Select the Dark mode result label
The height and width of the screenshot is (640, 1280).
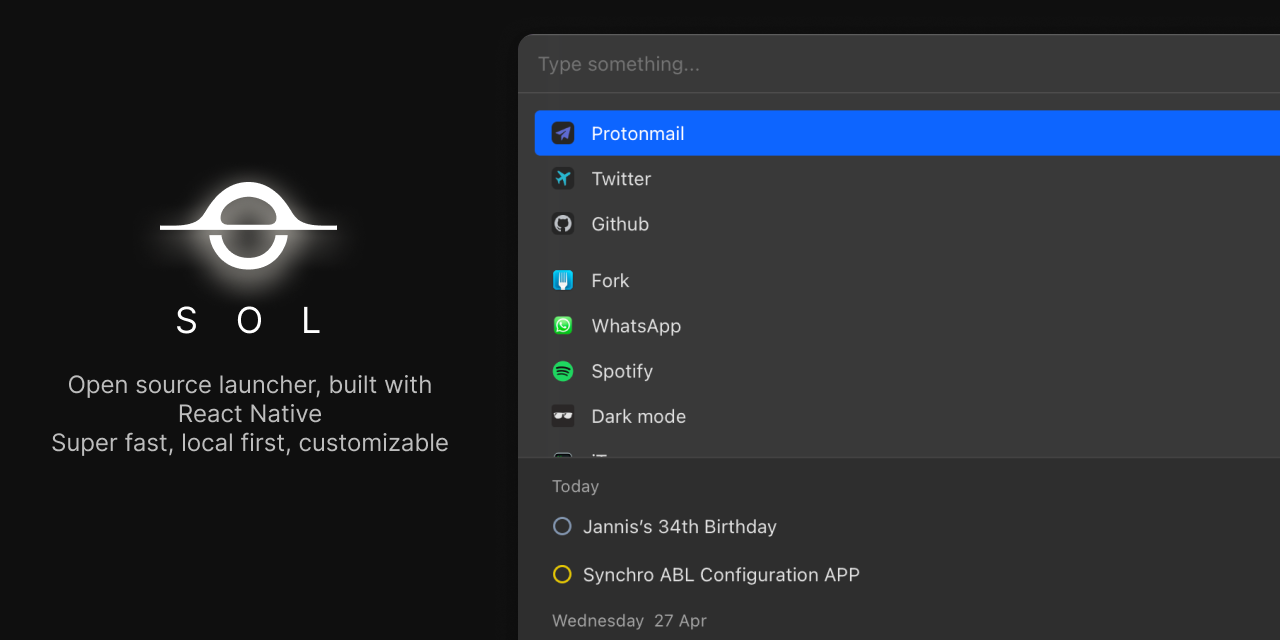(638, 416)
